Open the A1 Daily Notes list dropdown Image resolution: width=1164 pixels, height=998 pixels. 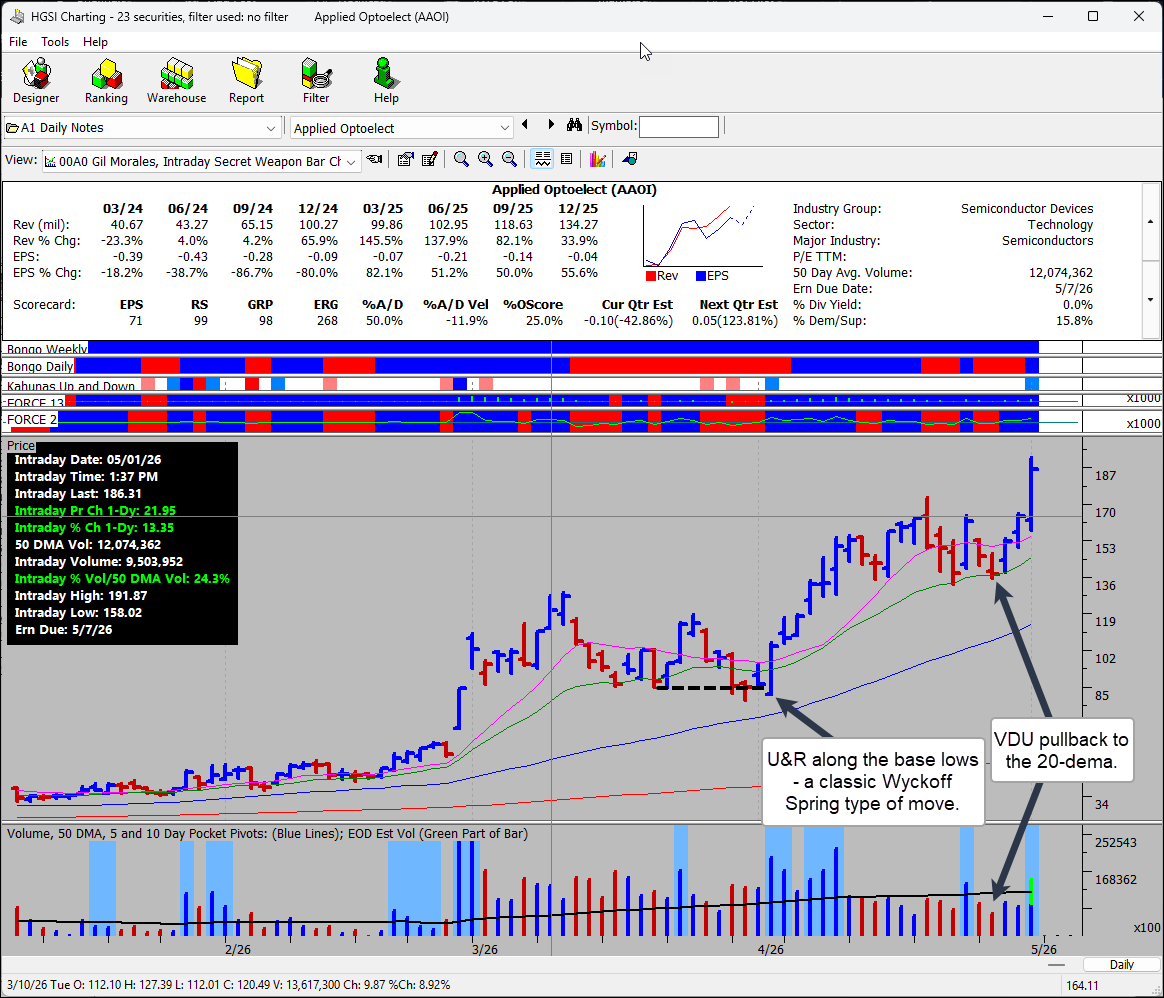143,128
